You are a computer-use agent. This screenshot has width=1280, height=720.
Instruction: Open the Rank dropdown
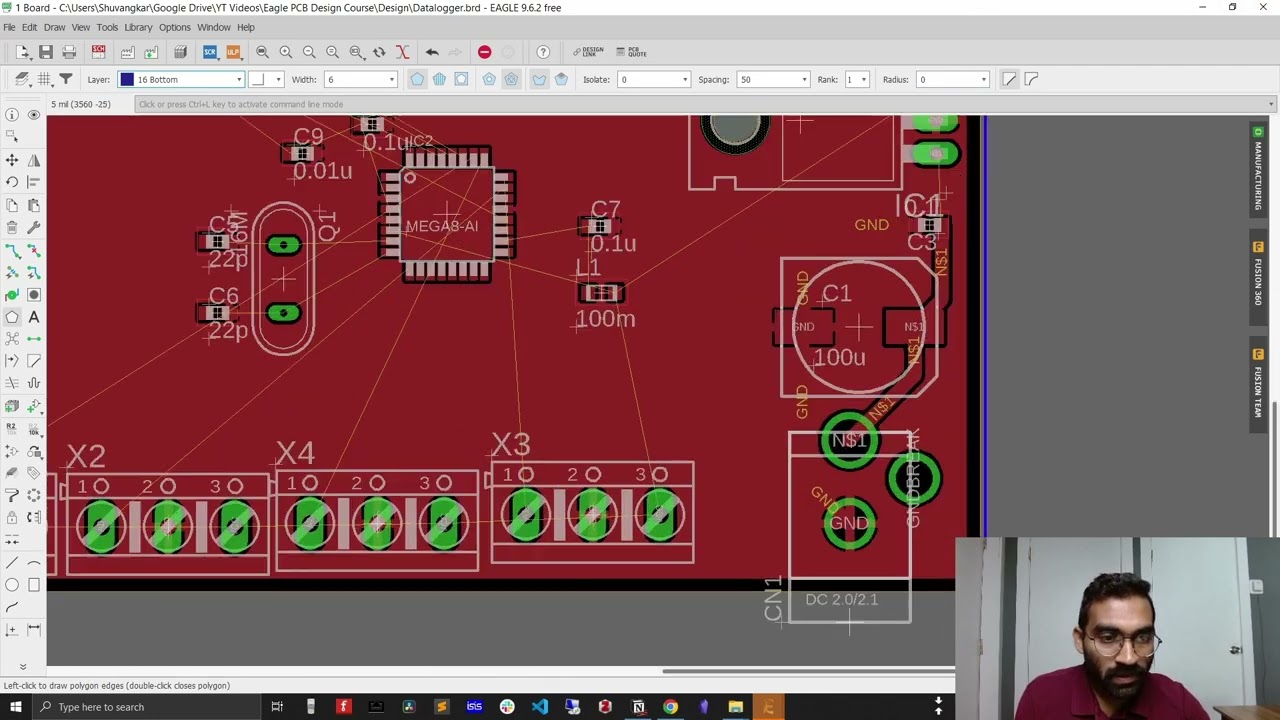point(857,79)
